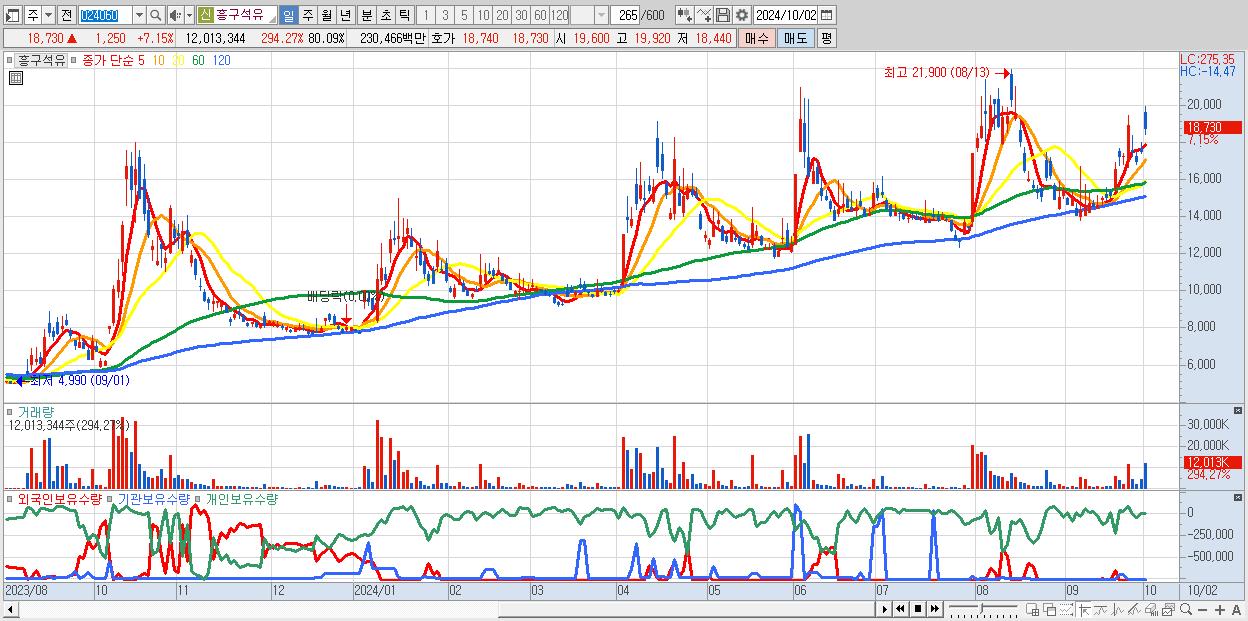Click the green 신 badge icon

(x=205, y=15)
